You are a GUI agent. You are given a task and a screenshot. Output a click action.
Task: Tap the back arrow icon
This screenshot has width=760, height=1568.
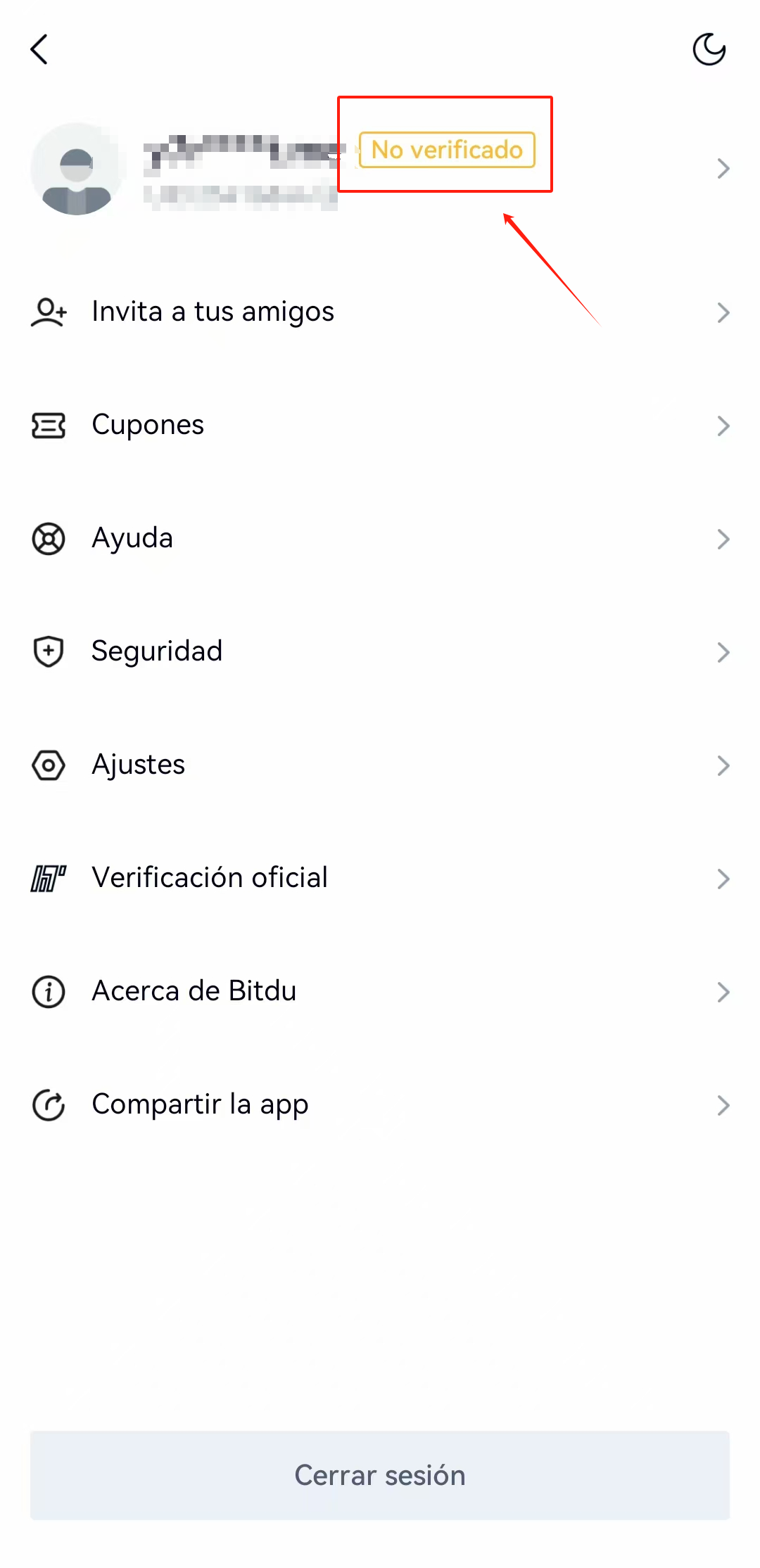(x=39, y=49)
